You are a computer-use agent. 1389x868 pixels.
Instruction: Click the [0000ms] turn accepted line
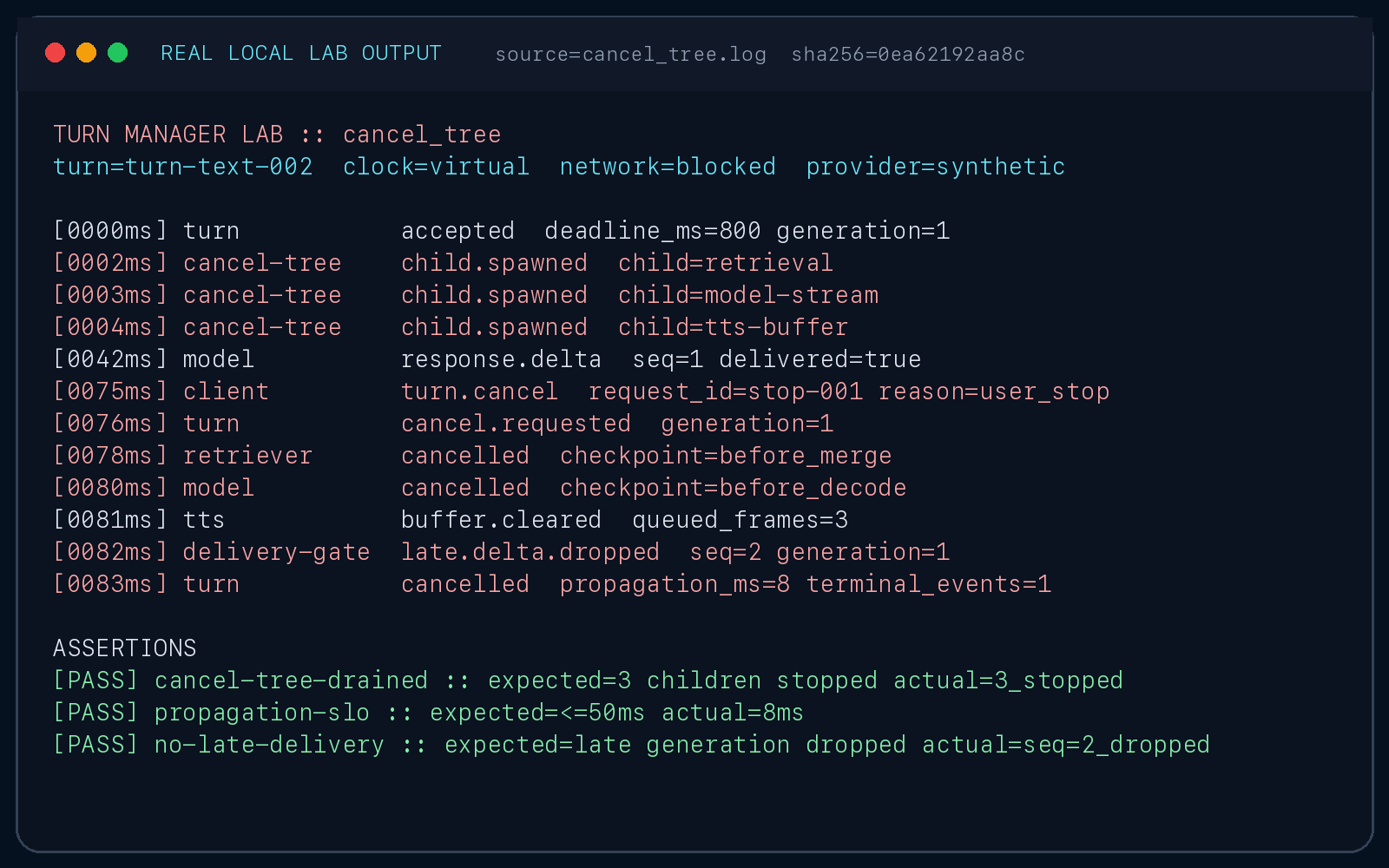click(x=502, y=231)
